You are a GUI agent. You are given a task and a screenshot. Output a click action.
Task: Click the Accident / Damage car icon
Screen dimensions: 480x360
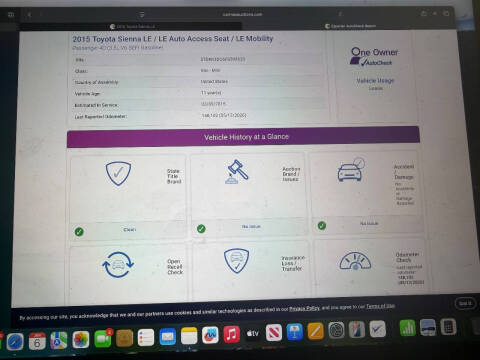tap(351, 169)
